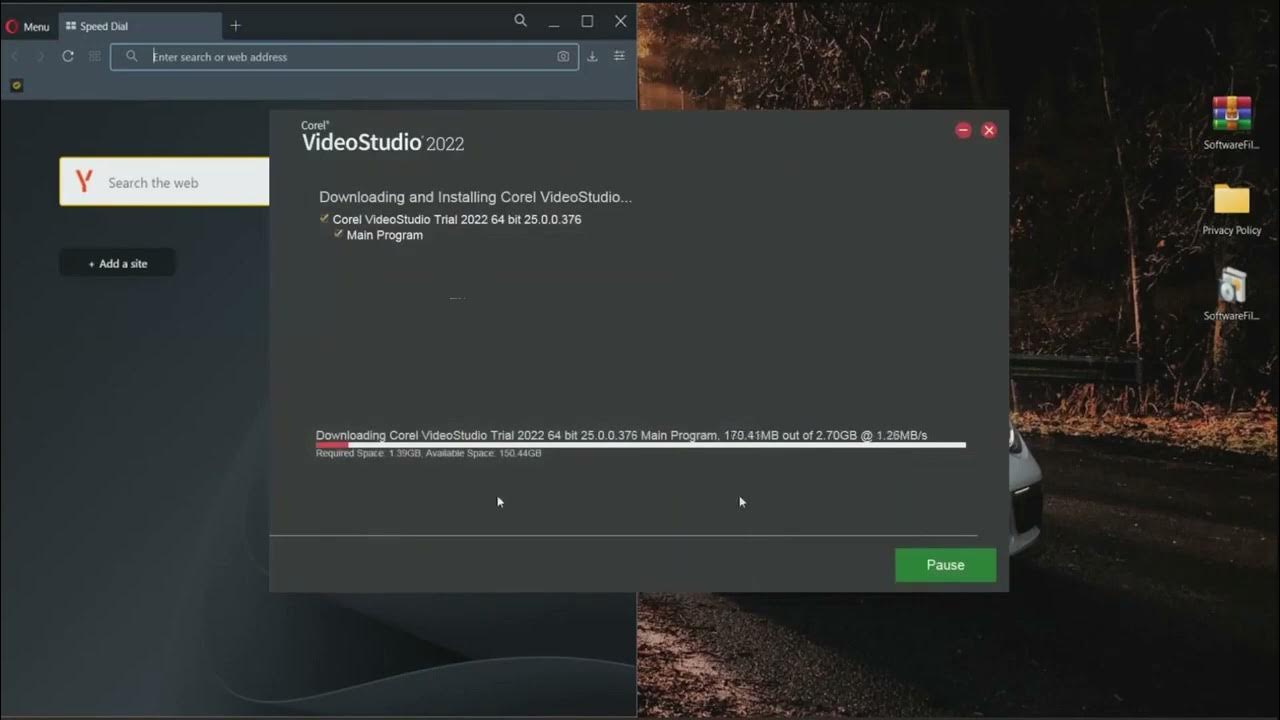Open the Opera Menu button
This screenshot has width=1280, height=720.
click(x=27, y=26)
